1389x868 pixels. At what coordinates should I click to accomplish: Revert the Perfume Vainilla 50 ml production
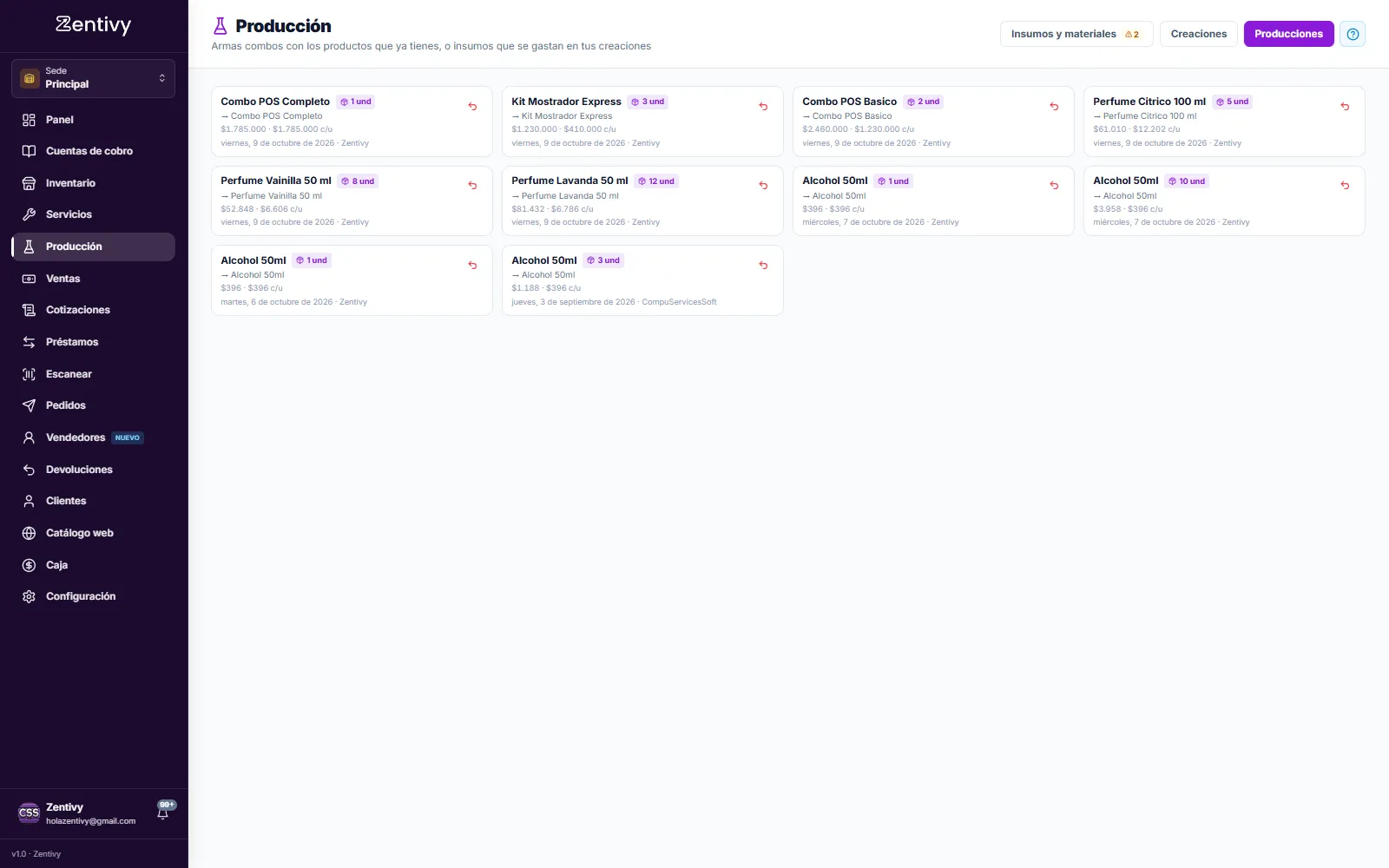point(472,186)
